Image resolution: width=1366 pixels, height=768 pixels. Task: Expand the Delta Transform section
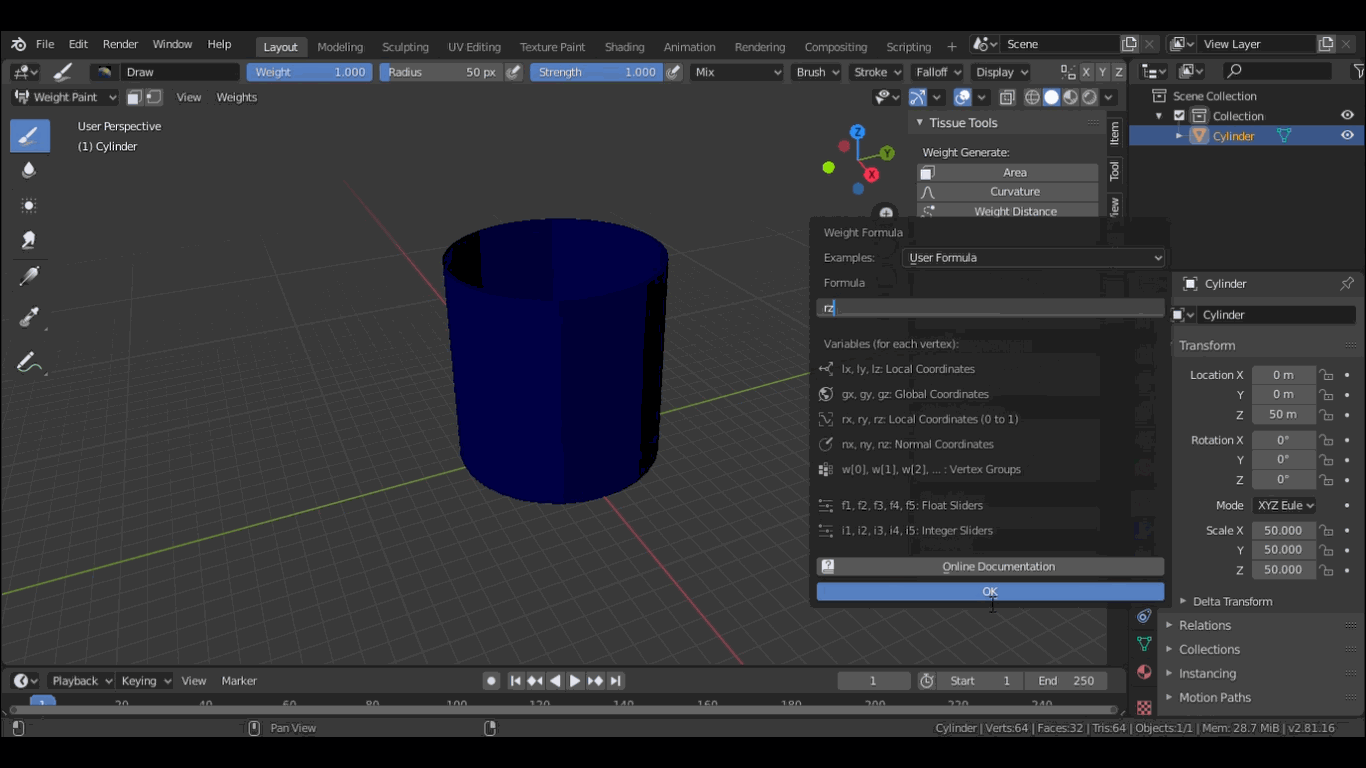pyautogui.click(x=1231, y=601)
